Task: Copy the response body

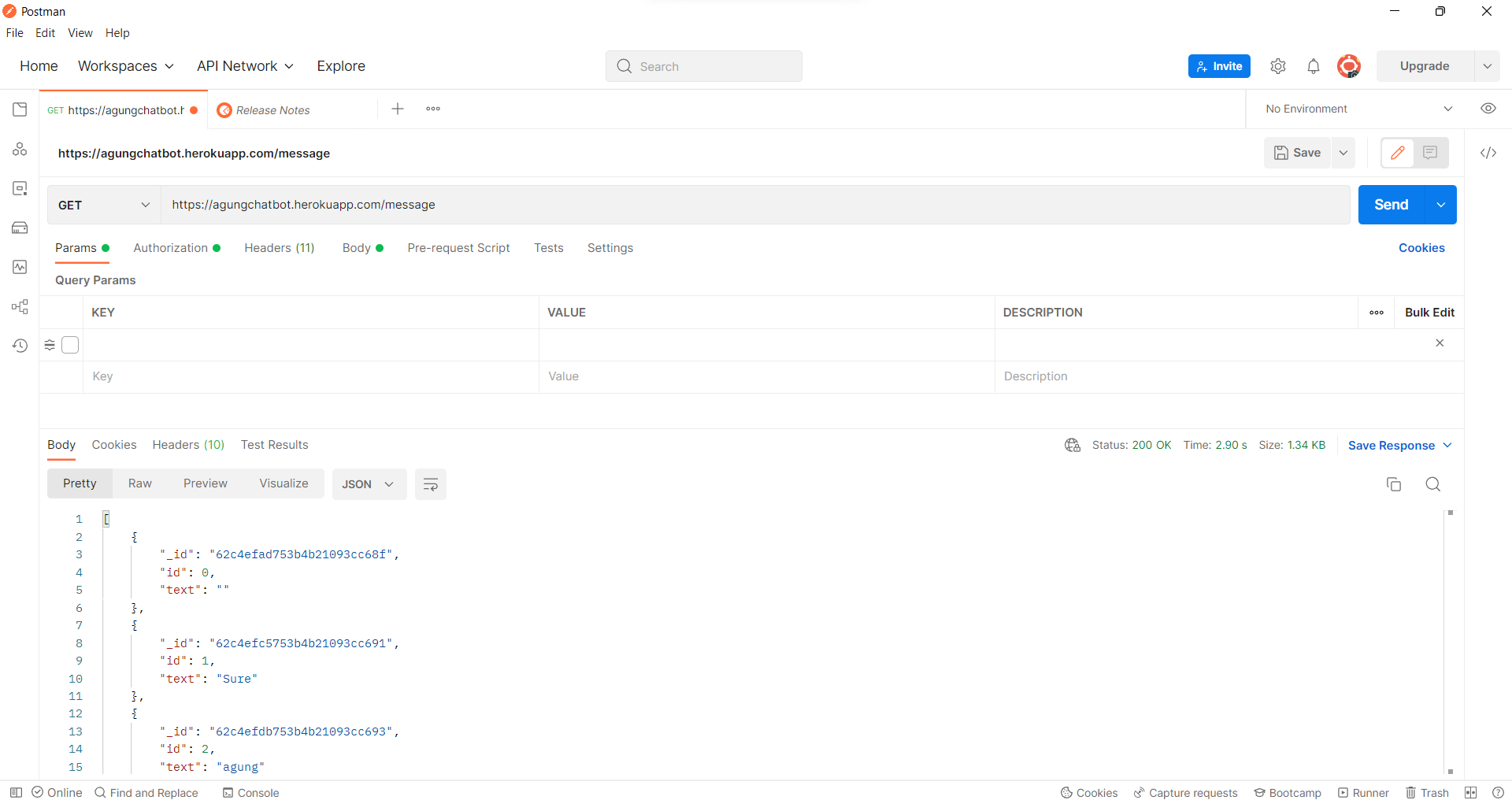Action: click(1394, 484)
